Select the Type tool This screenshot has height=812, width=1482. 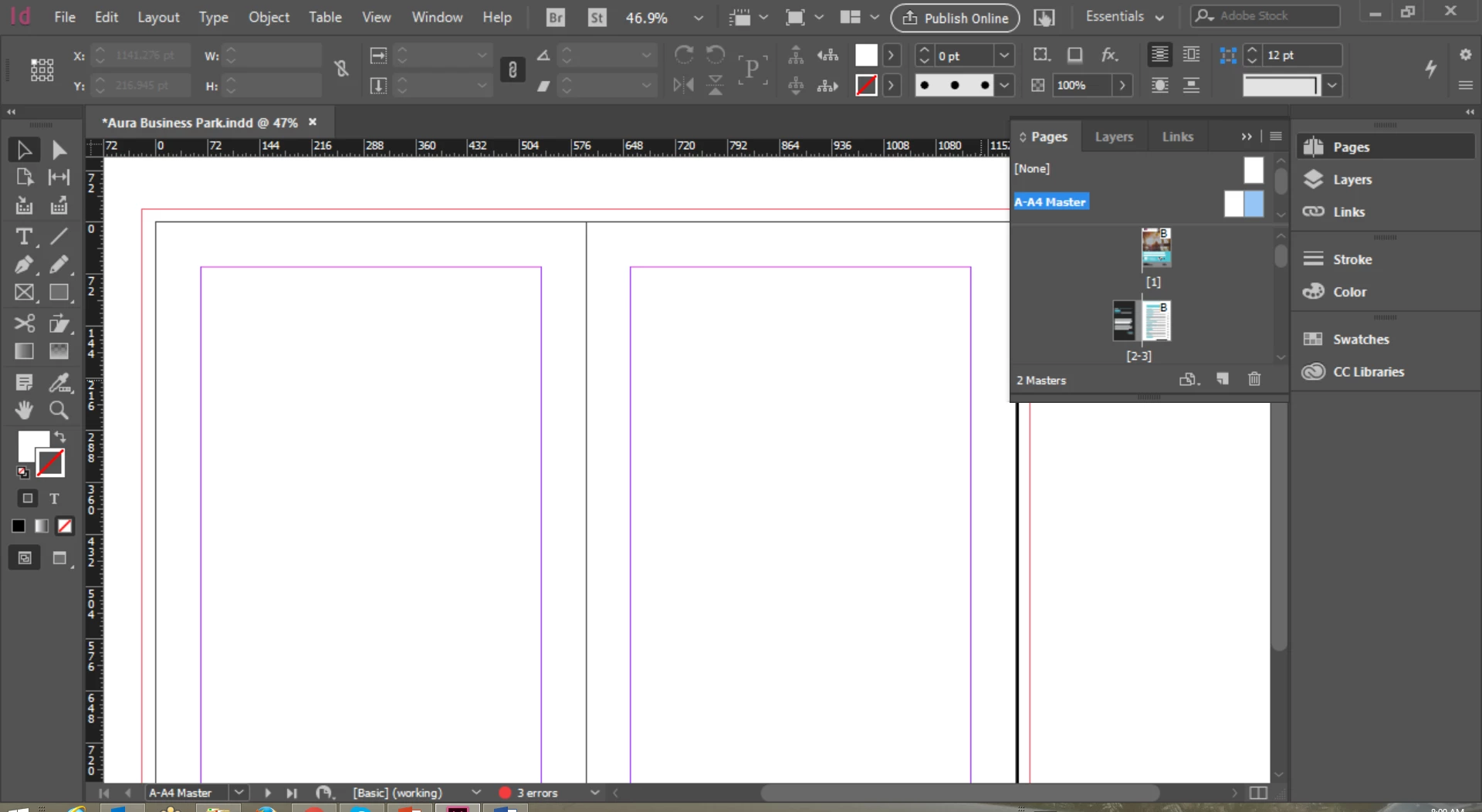[24, 236]
